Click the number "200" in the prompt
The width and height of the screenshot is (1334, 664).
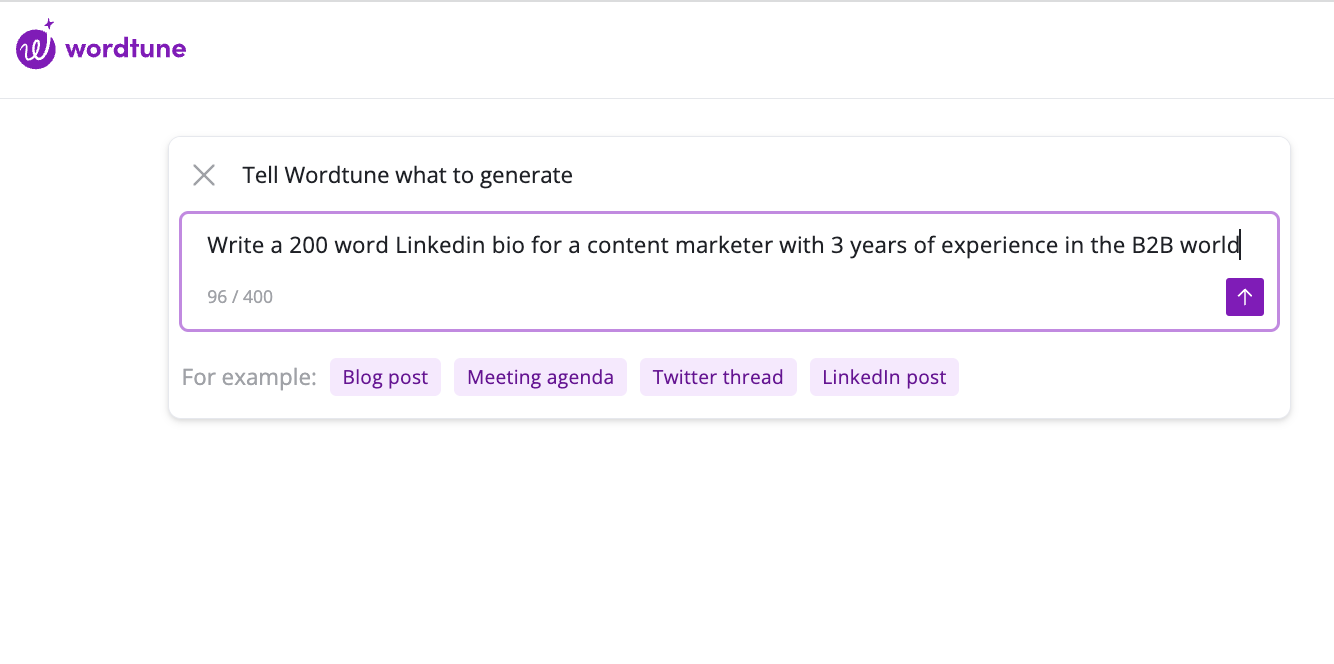pos(309,245)
